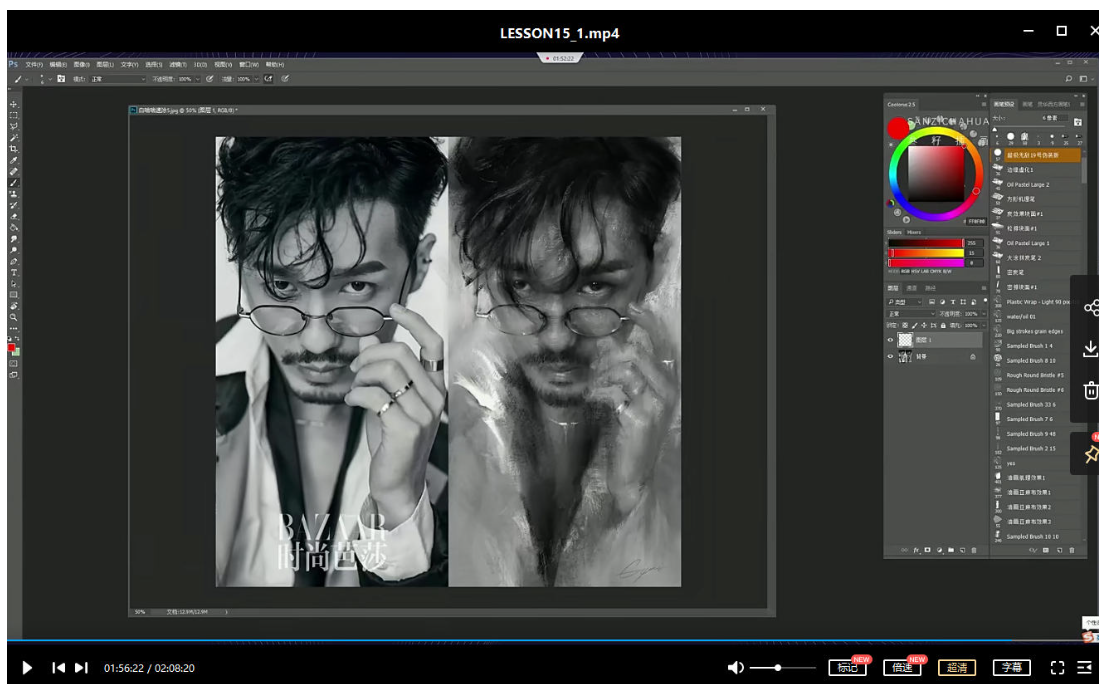Click the download icon on player sidebar
Image resolution: width=1099 pixels, height=684 pixels.
tap(1091, 348)
